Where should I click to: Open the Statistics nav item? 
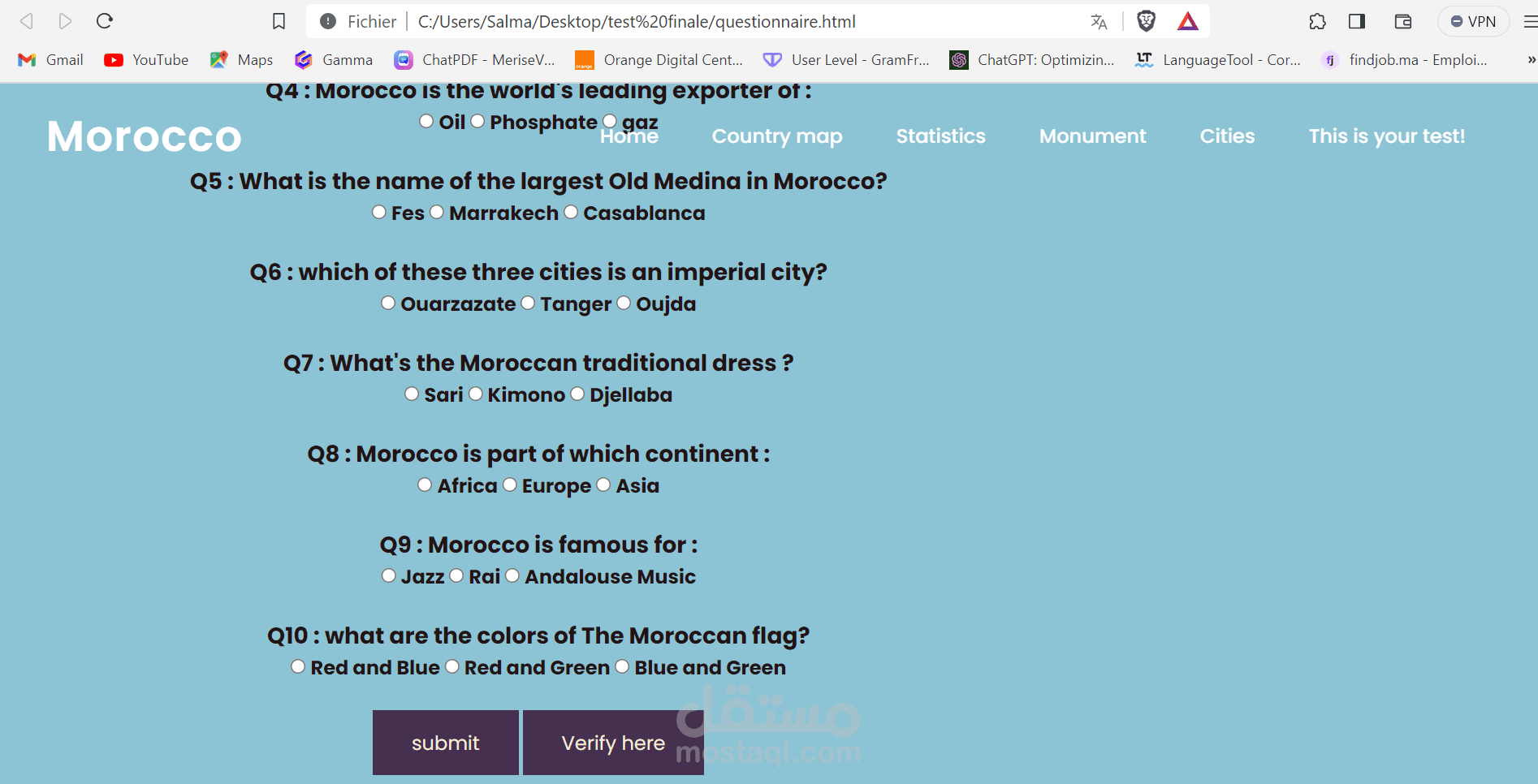[940, 136]
